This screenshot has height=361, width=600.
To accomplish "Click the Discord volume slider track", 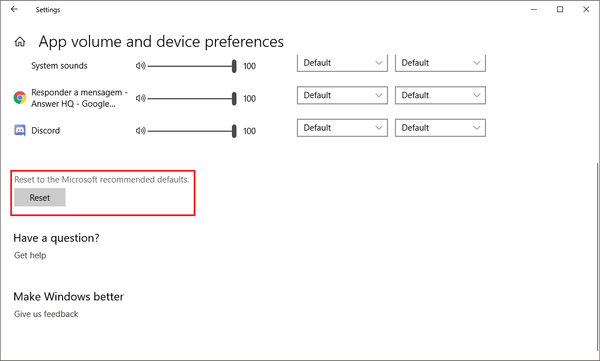I will (x=192, y=131).
